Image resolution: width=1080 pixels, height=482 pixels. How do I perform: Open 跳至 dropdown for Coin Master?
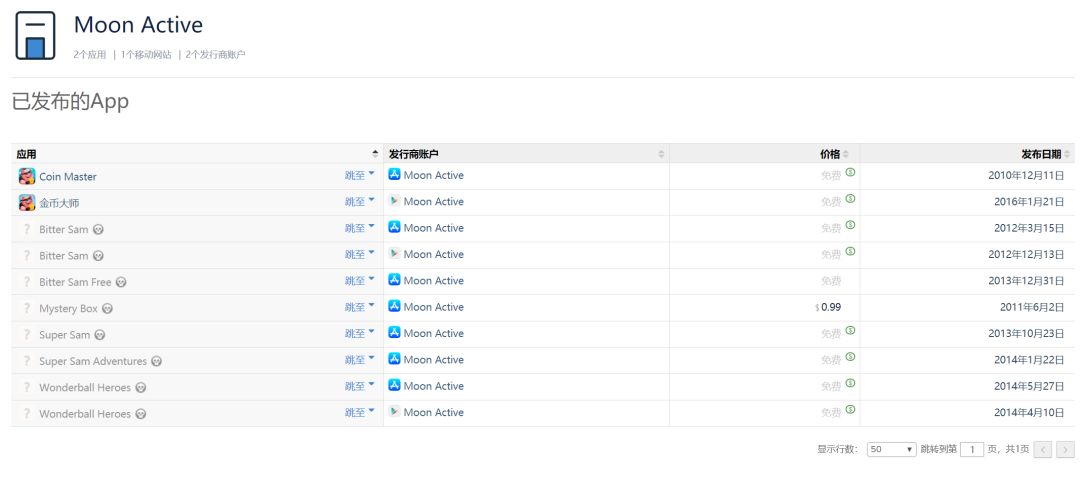[359, 175]
